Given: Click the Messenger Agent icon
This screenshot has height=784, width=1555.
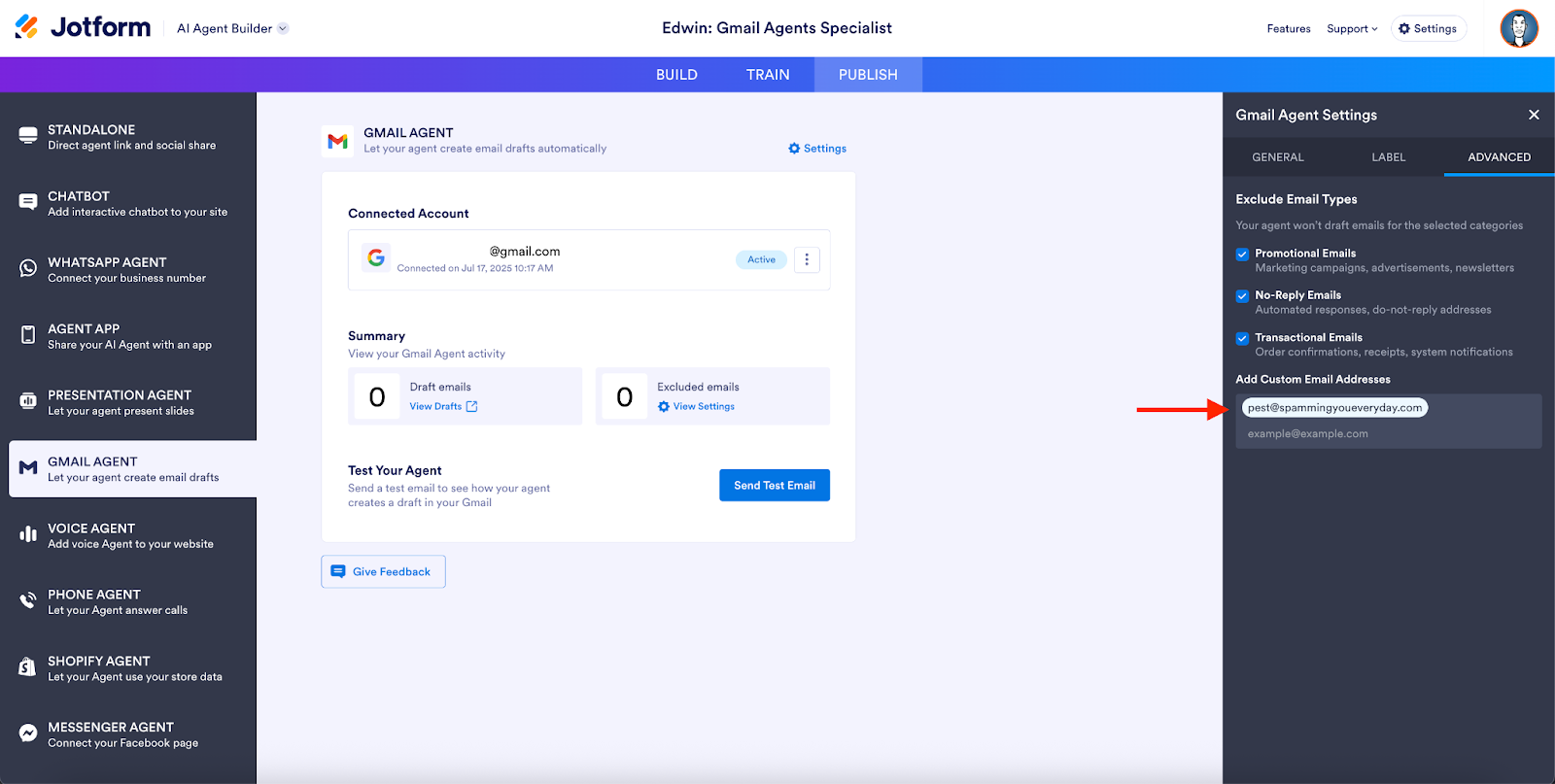Looking at the screenshot, I should coord(28,733).
